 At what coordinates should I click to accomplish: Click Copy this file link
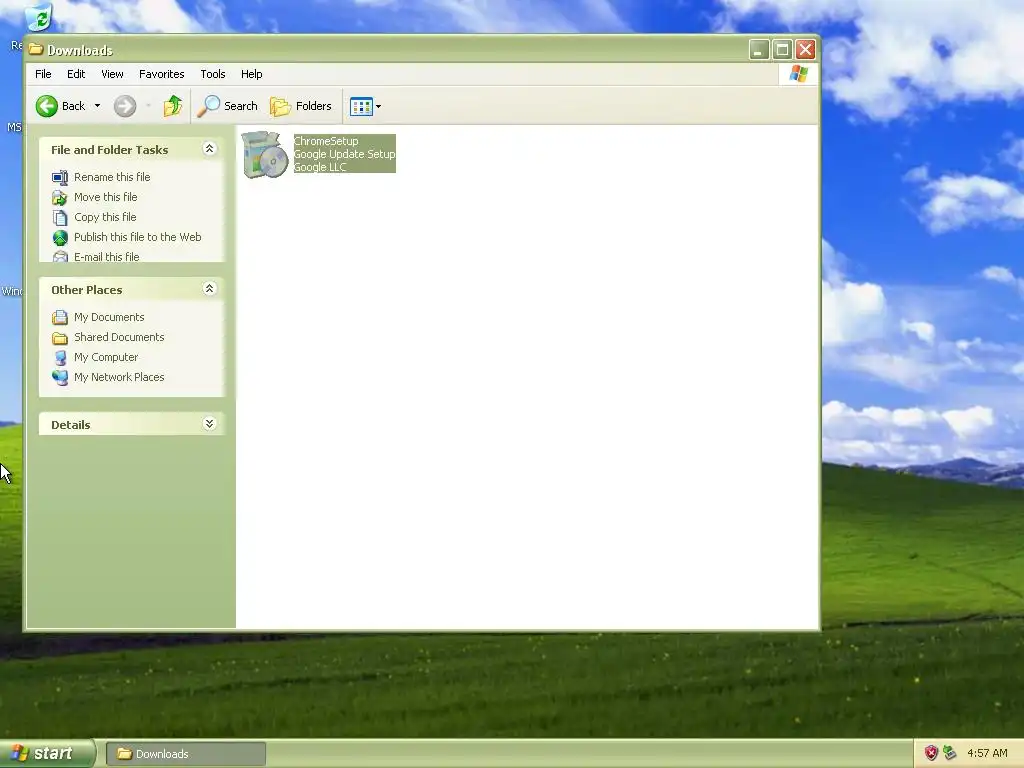(104, 217)
